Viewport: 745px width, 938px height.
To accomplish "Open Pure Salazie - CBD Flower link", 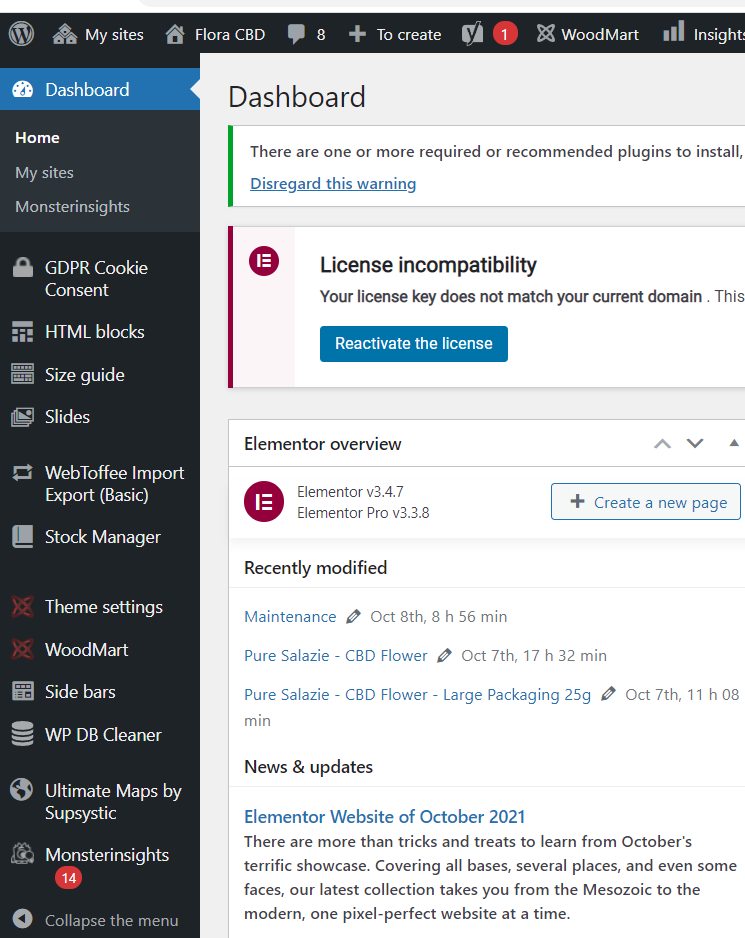I will tap(336, 655).
